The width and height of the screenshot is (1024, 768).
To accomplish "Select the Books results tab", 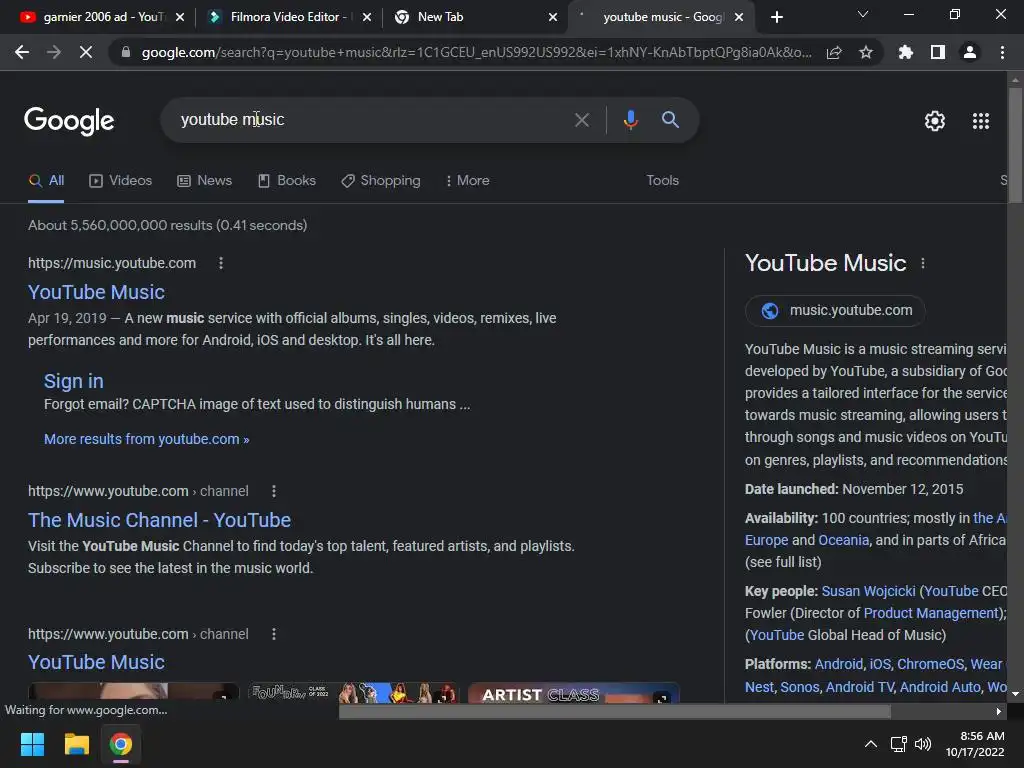I will point(287,180).
